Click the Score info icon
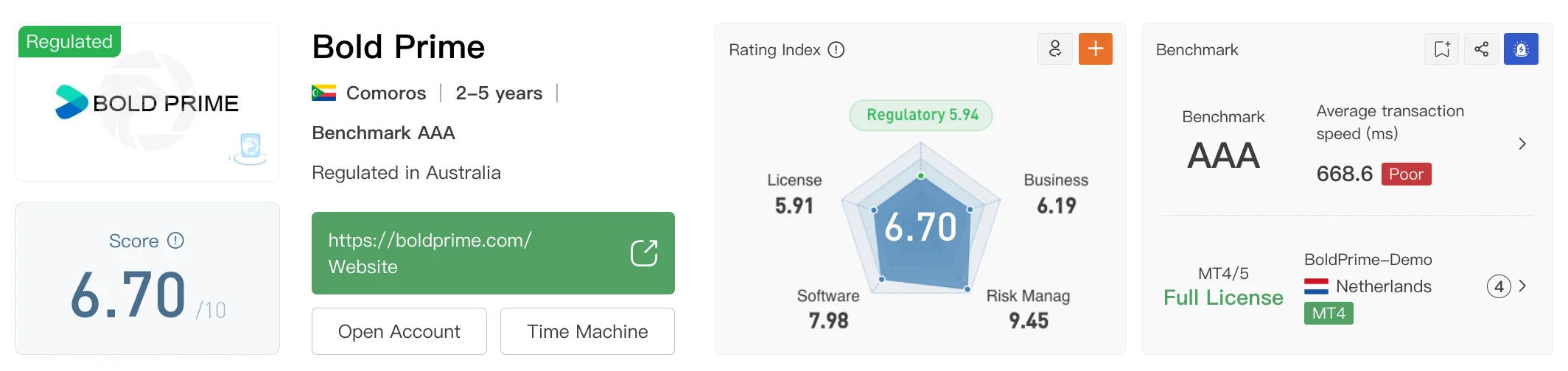The height and width of the screenshot is (371, 1568). 175,241
